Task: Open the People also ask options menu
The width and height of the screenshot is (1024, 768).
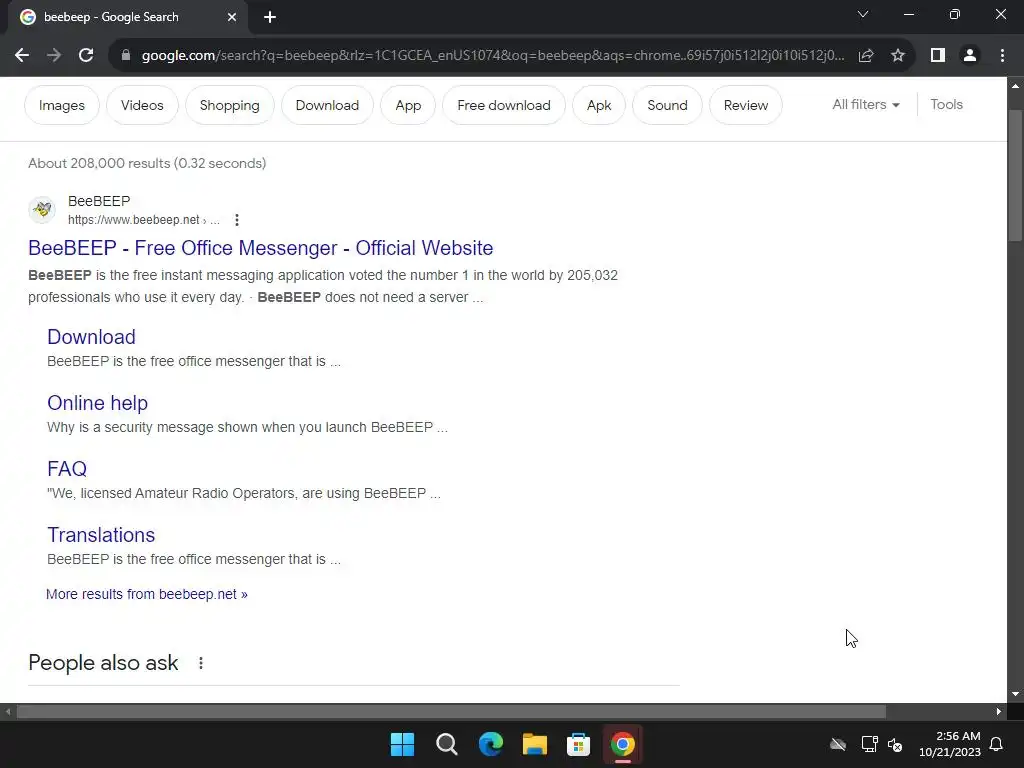Action: point(201,663)
